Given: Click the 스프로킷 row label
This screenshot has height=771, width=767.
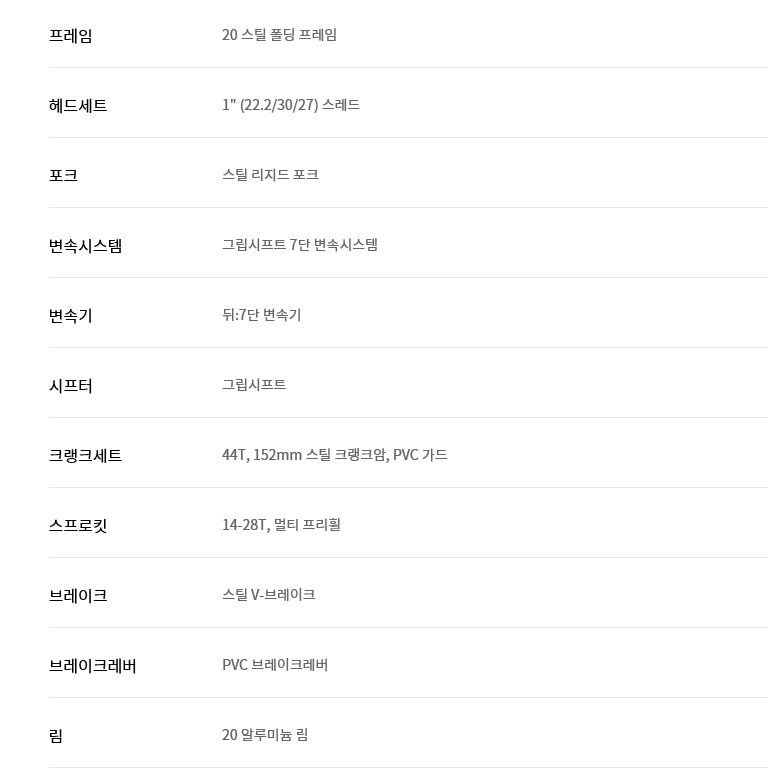Looking at the screenshot, I should (x=78, y=526).
